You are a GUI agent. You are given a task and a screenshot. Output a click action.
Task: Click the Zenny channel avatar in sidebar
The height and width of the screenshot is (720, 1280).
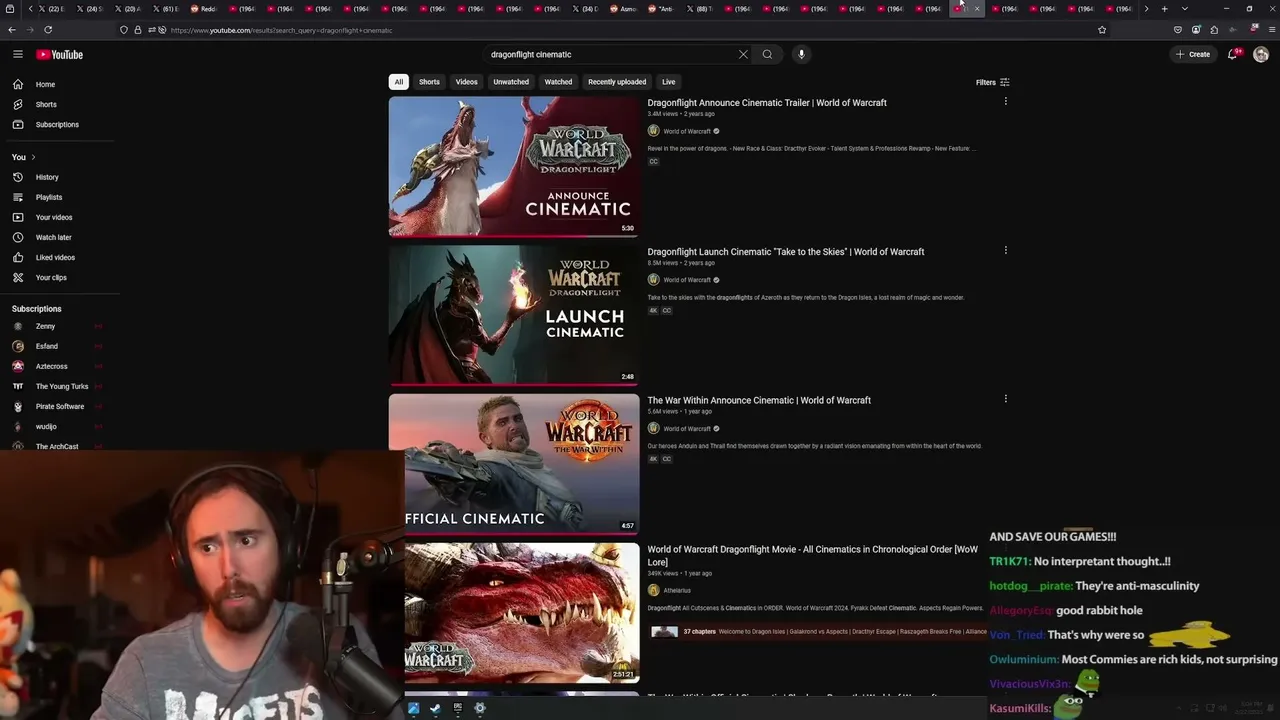pyautogui.click(x=18, y=326)
